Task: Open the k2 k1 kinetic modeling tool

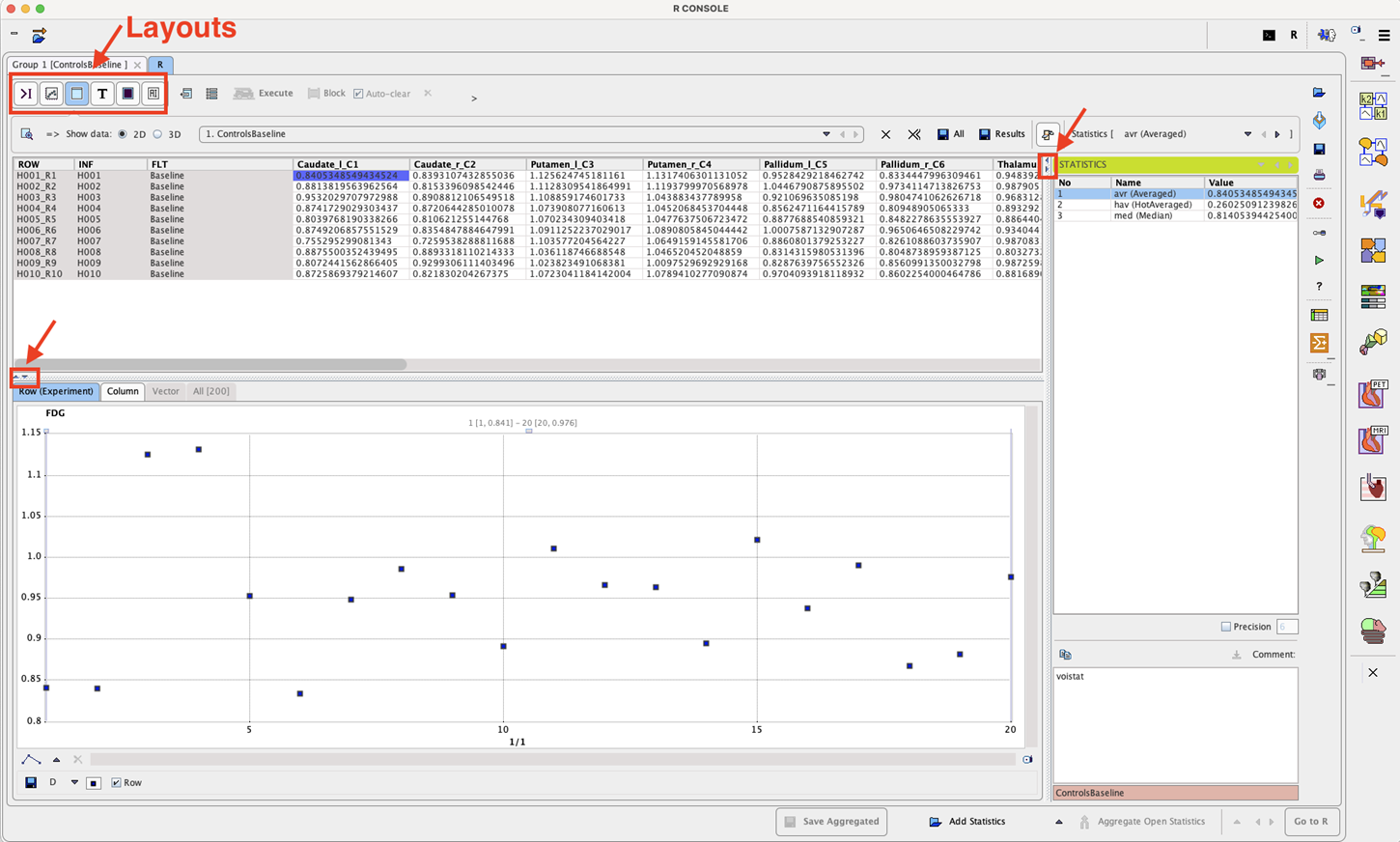Action: [x=1373, y=106]
